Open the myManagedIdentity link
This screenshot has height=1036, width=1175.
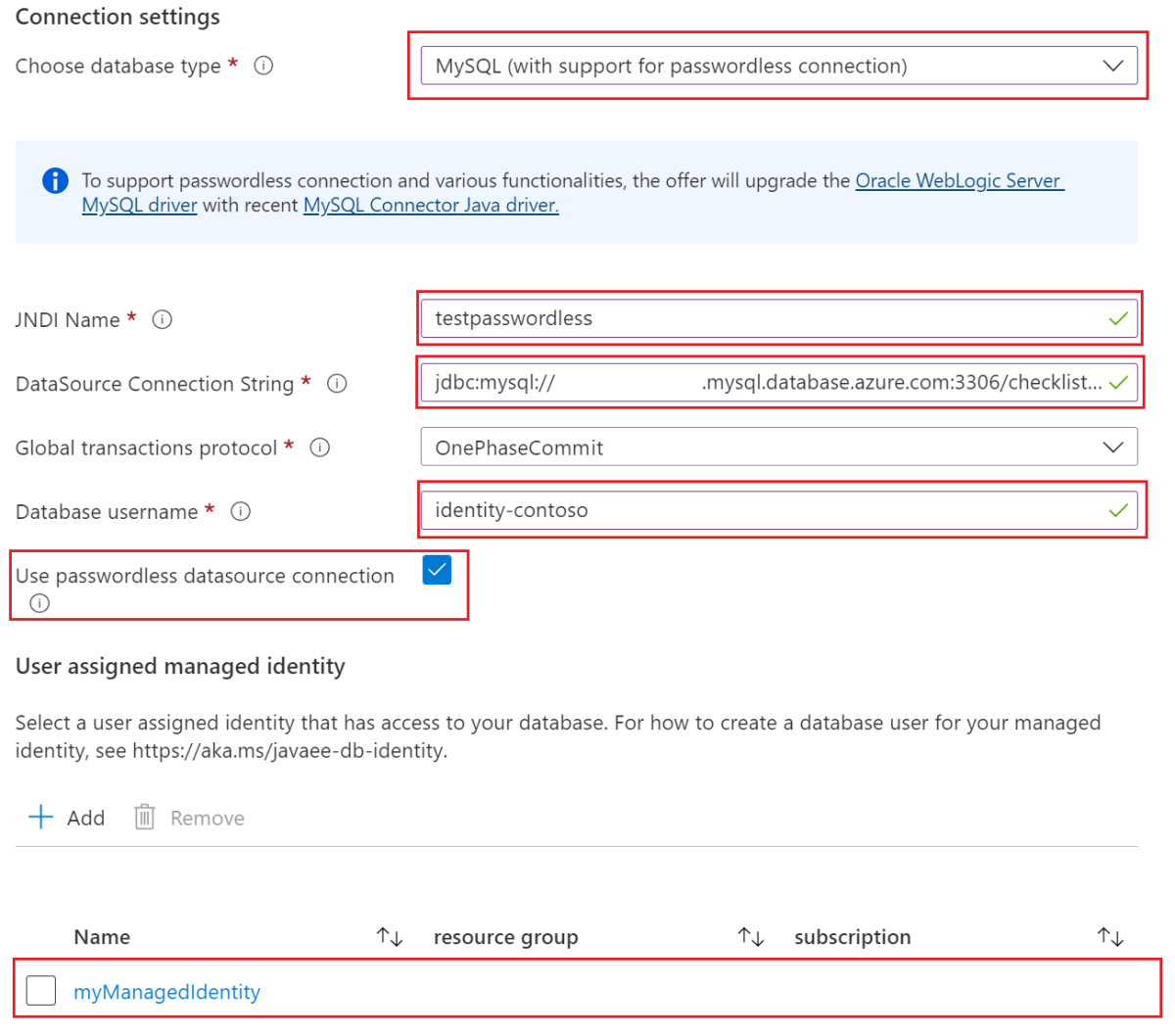pyautogui.click(x=166, y=992)
